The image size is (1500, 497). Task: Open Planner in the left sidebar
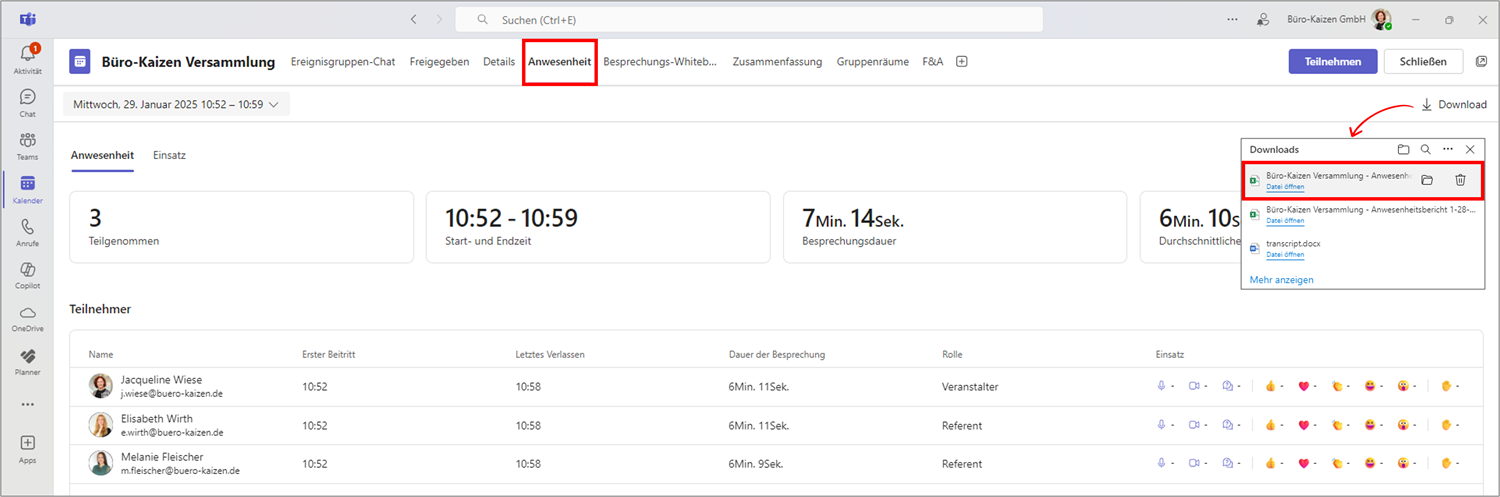[x=28, y=361]
